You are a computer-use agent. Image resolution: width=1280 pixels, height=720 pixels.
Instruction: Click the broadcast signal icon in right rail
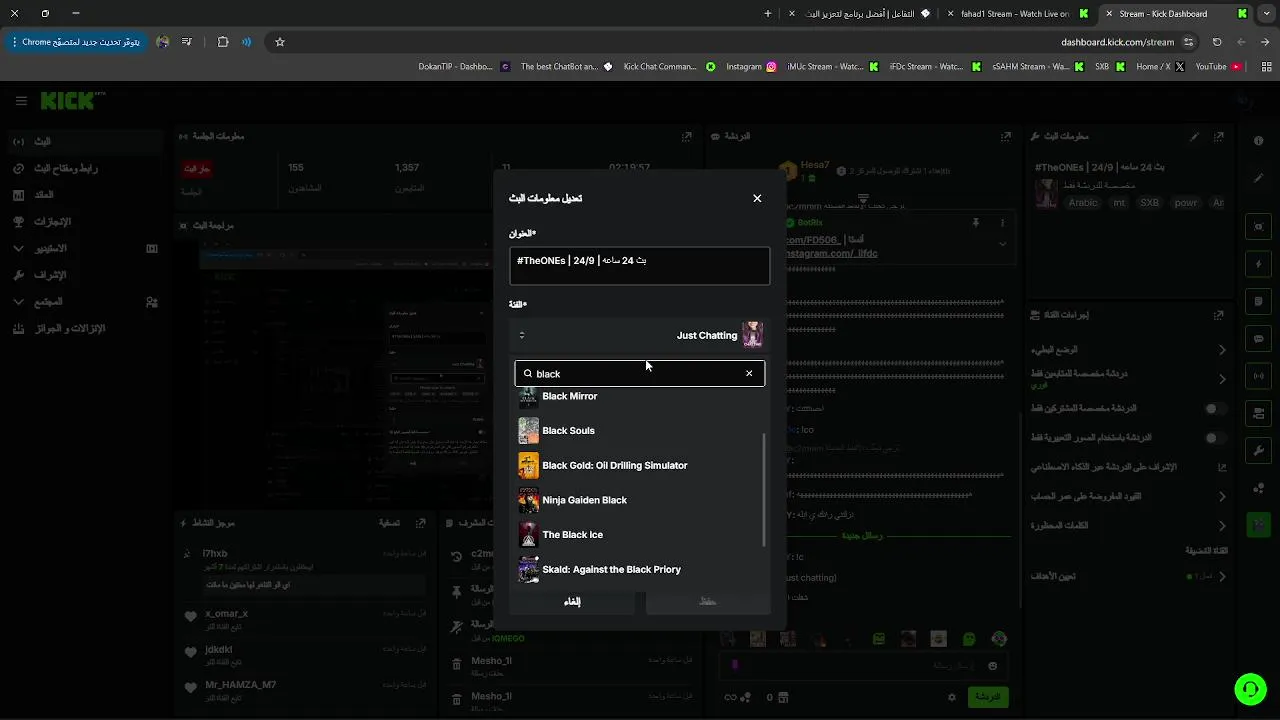click(1258, 376)
